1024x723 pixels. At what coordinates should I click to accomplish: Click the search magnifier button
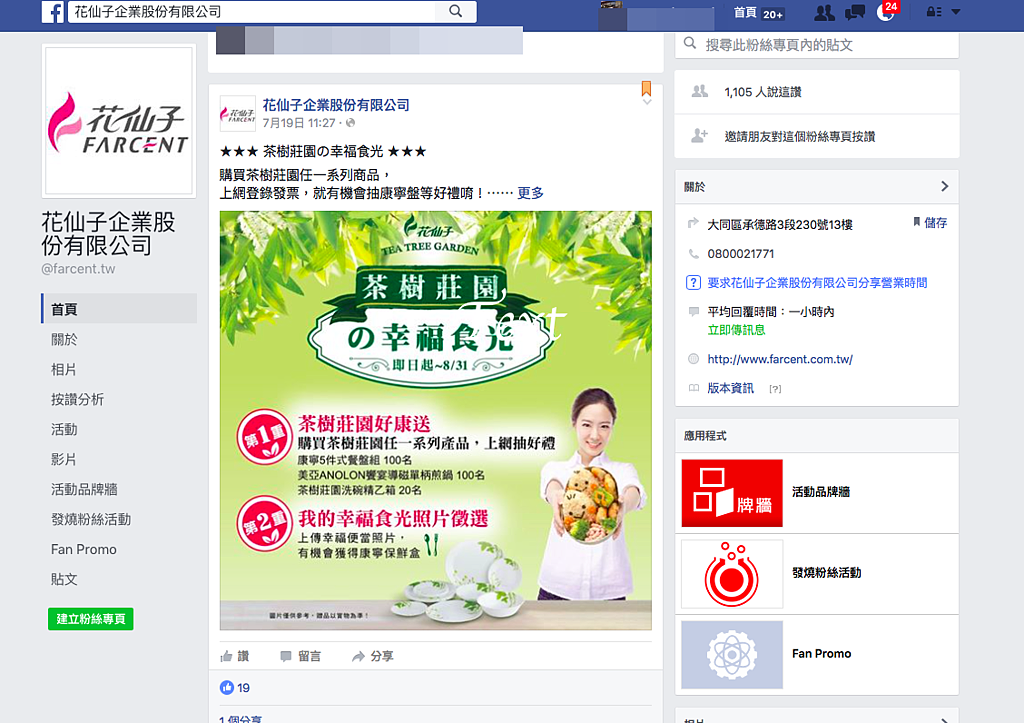pos(456,11)
